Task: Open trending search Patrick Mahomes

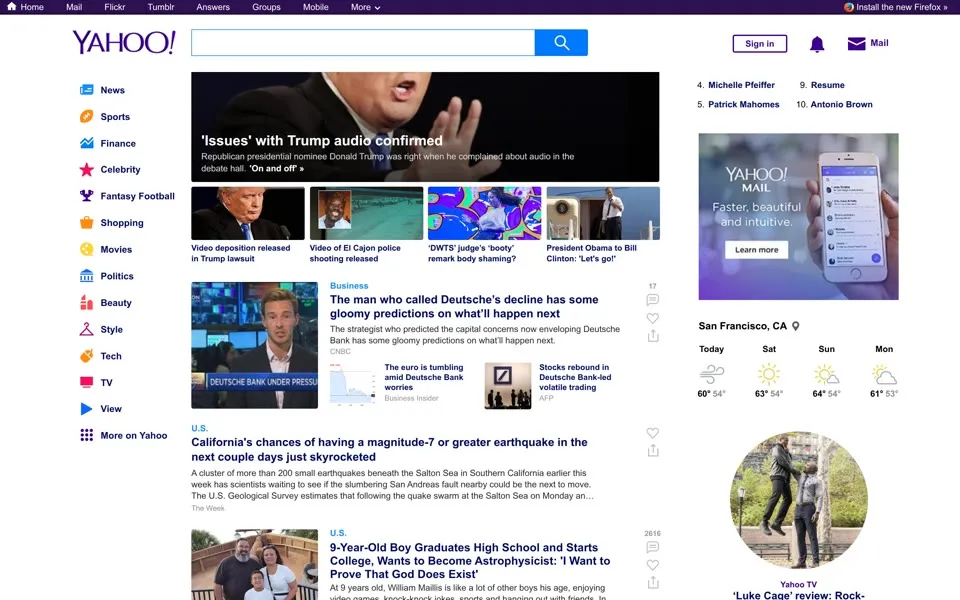Action: click(x=744, y=105)
